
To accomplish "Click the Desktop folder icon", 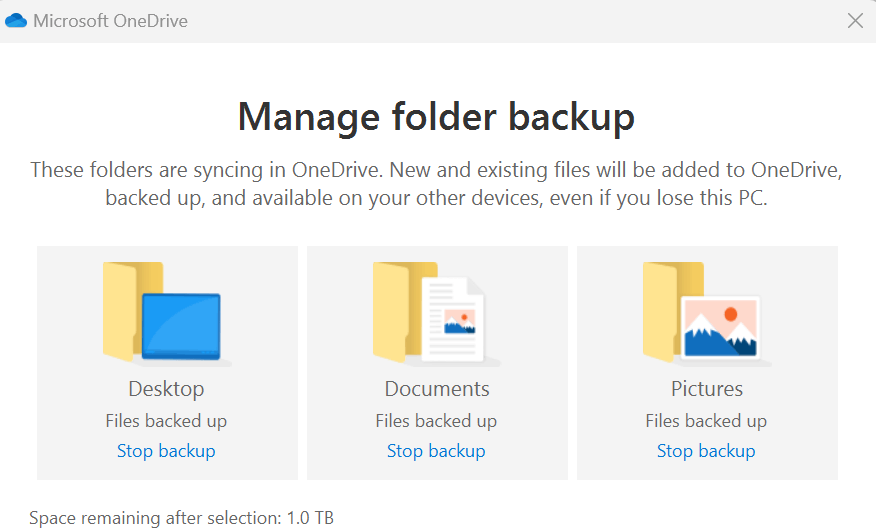I will [x=166, y=313].
